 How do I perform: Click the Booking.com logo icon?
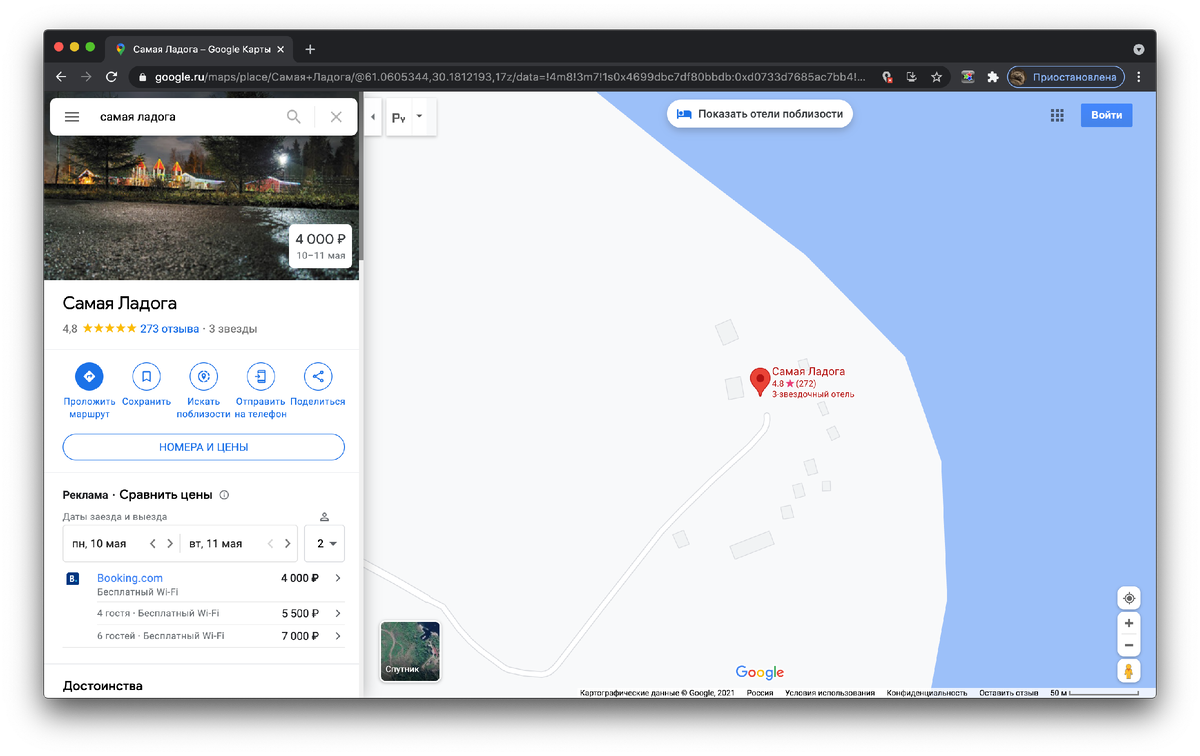(x=72, y=579)
